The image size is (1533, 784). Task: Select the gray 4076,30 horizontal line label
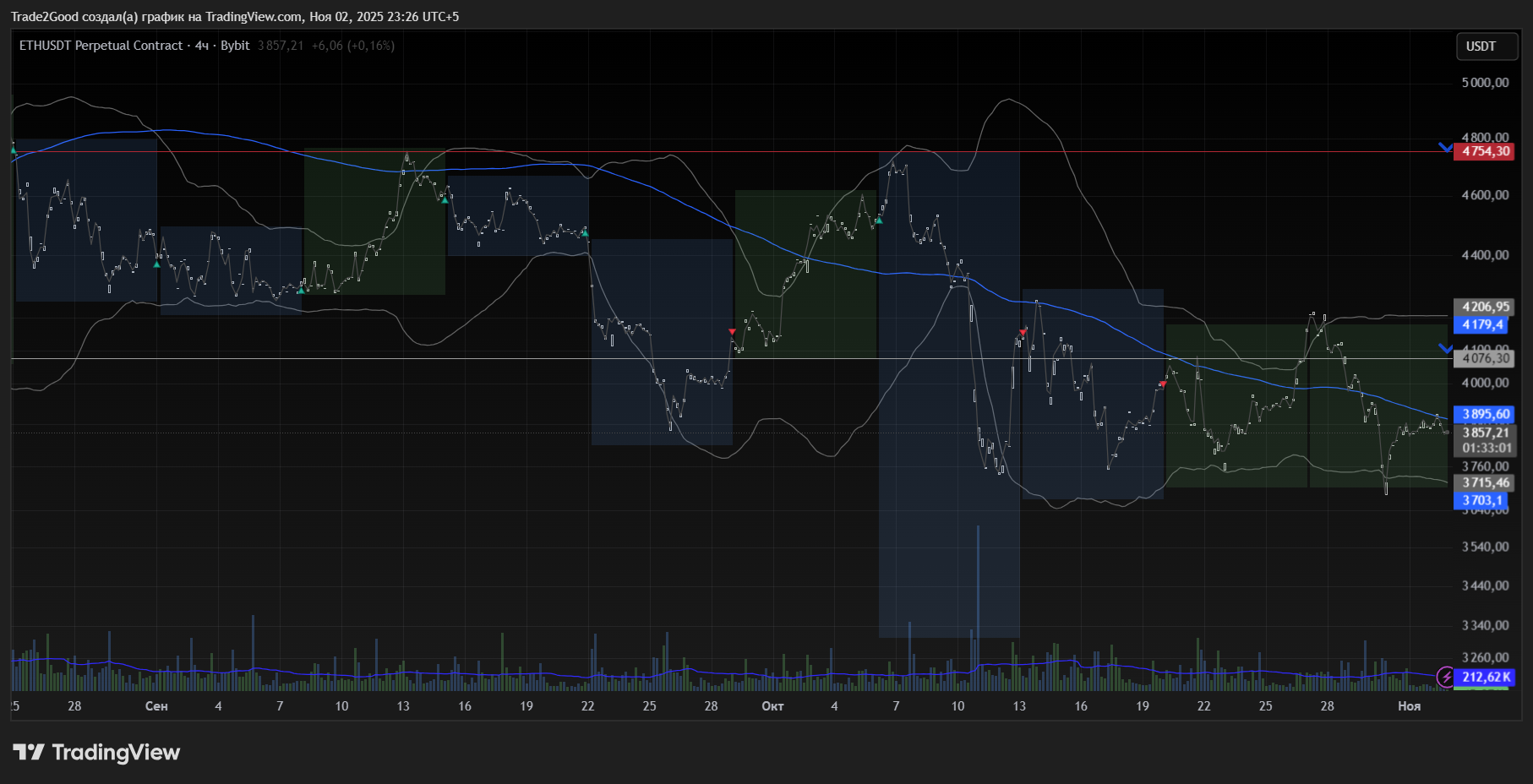(1486, 358)
